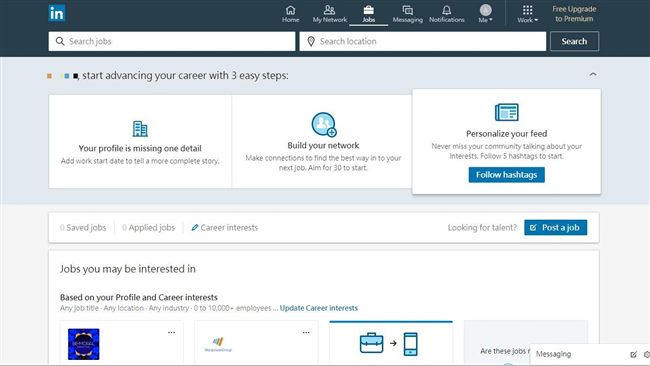View Notifications bell
The image size is (650, 366).
tap(446, 14)
